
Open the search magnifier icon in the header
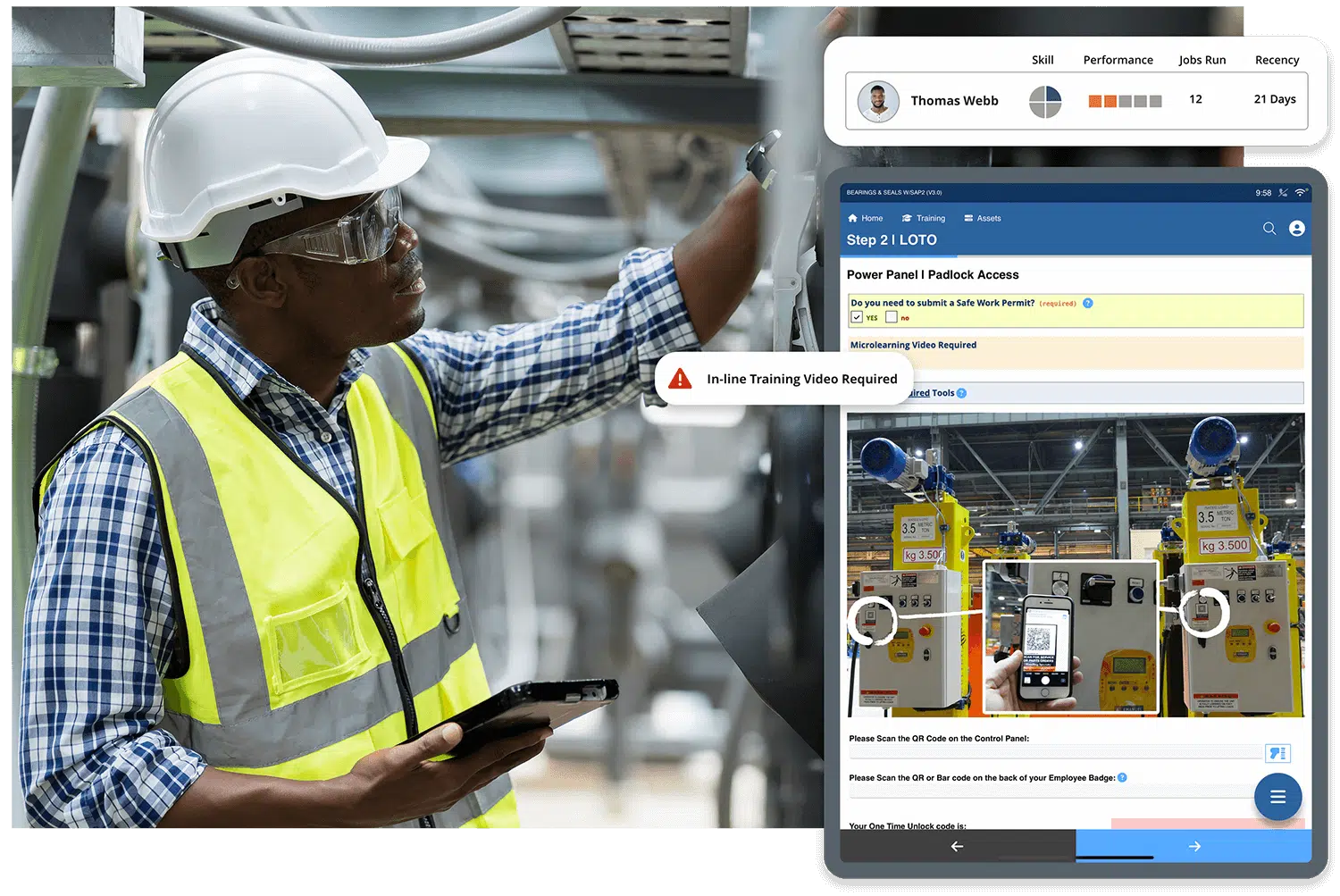[1269, 229]
